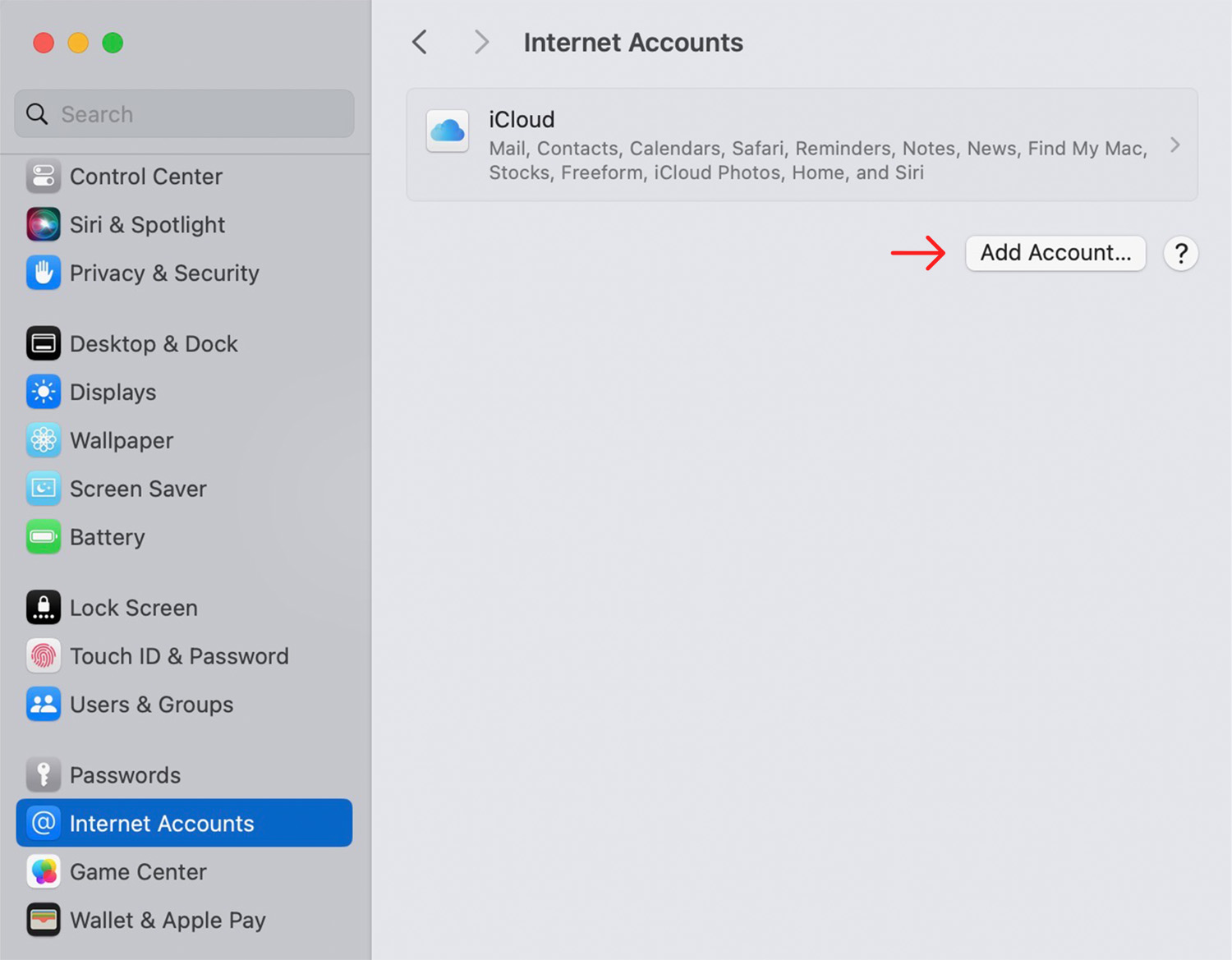Select Users & Groups label
Screen dimensions: 1232x960
(151, 705)
